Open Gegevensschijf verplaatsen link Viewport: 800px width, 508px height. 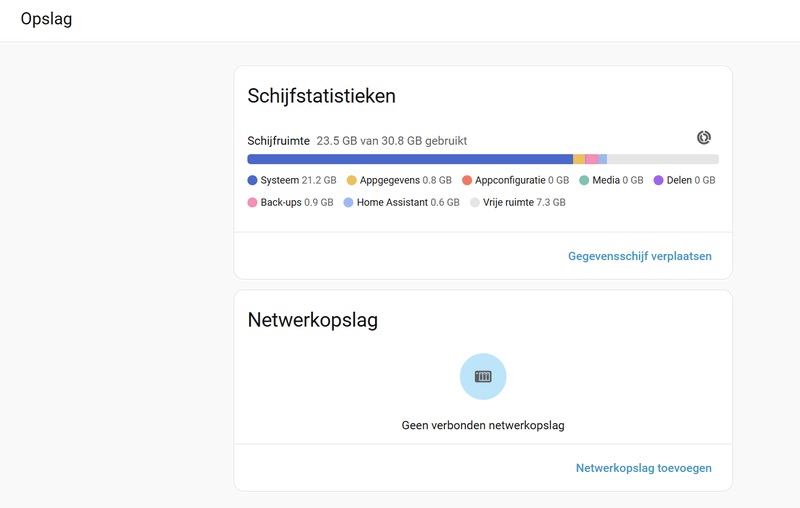pyautogui.click(x=640, y=256)
